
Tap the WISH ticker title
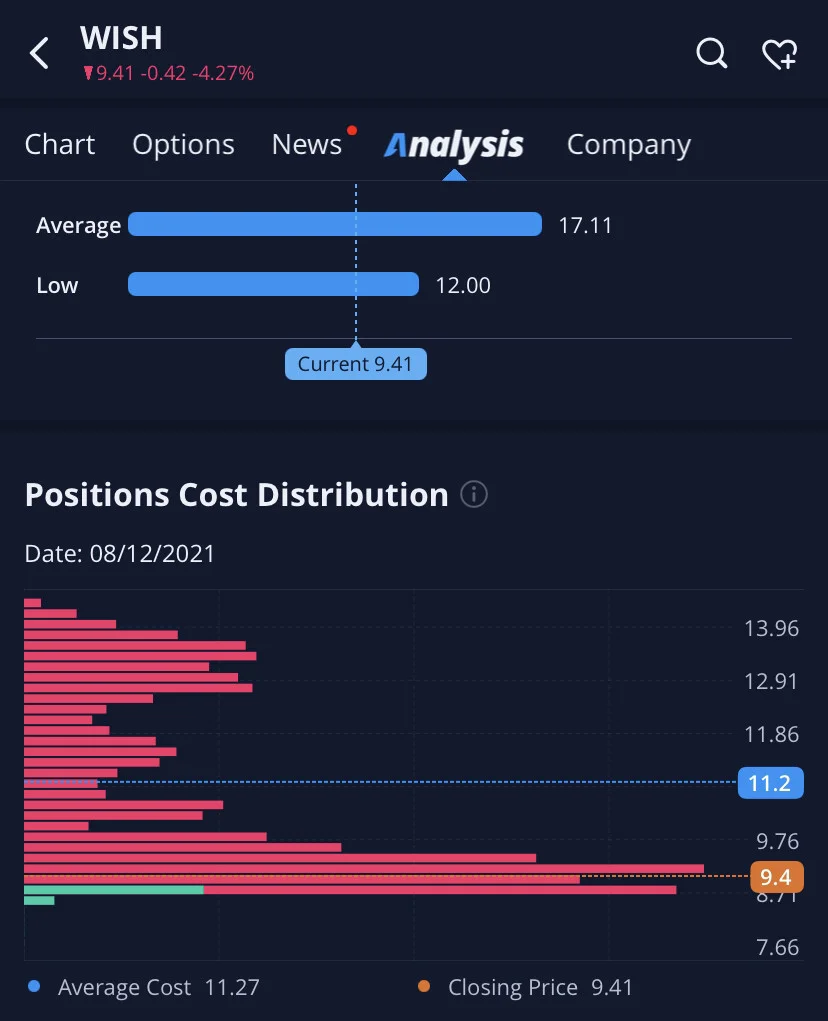click(x=121, y=38)
